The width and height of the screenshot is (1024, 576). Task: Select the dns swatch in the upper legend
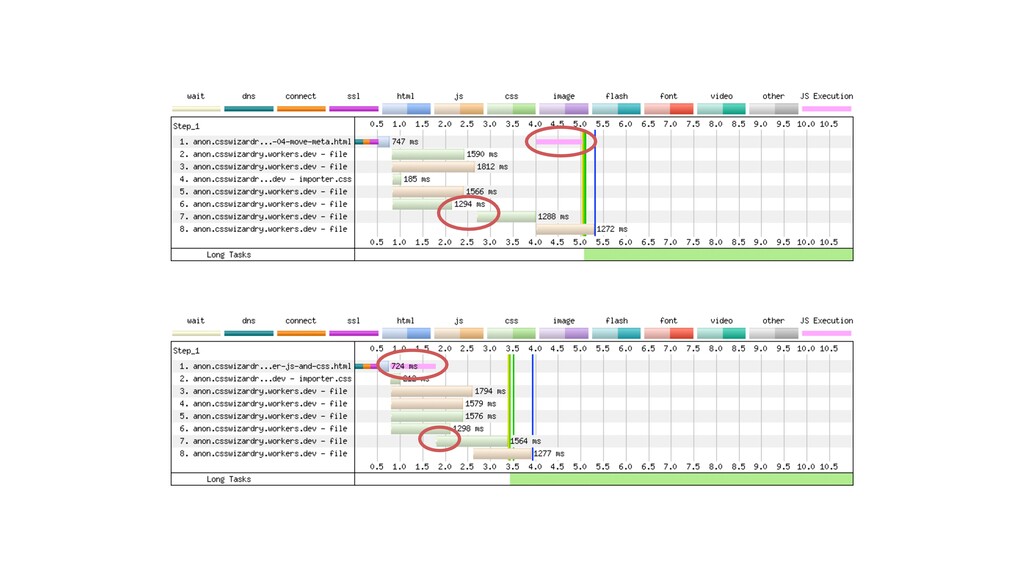249,108
